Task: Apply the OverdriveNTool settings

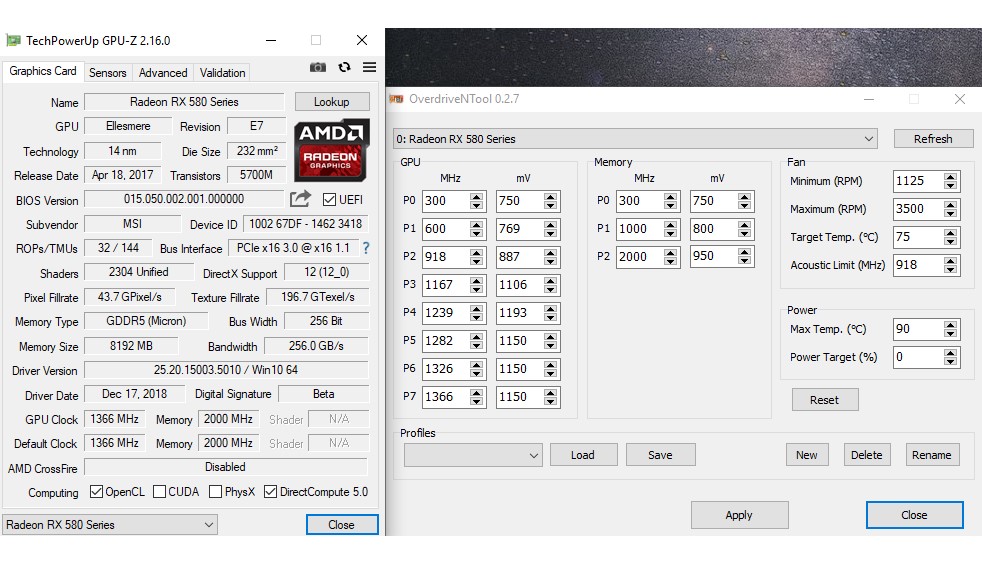Action: tap(740, 515)
